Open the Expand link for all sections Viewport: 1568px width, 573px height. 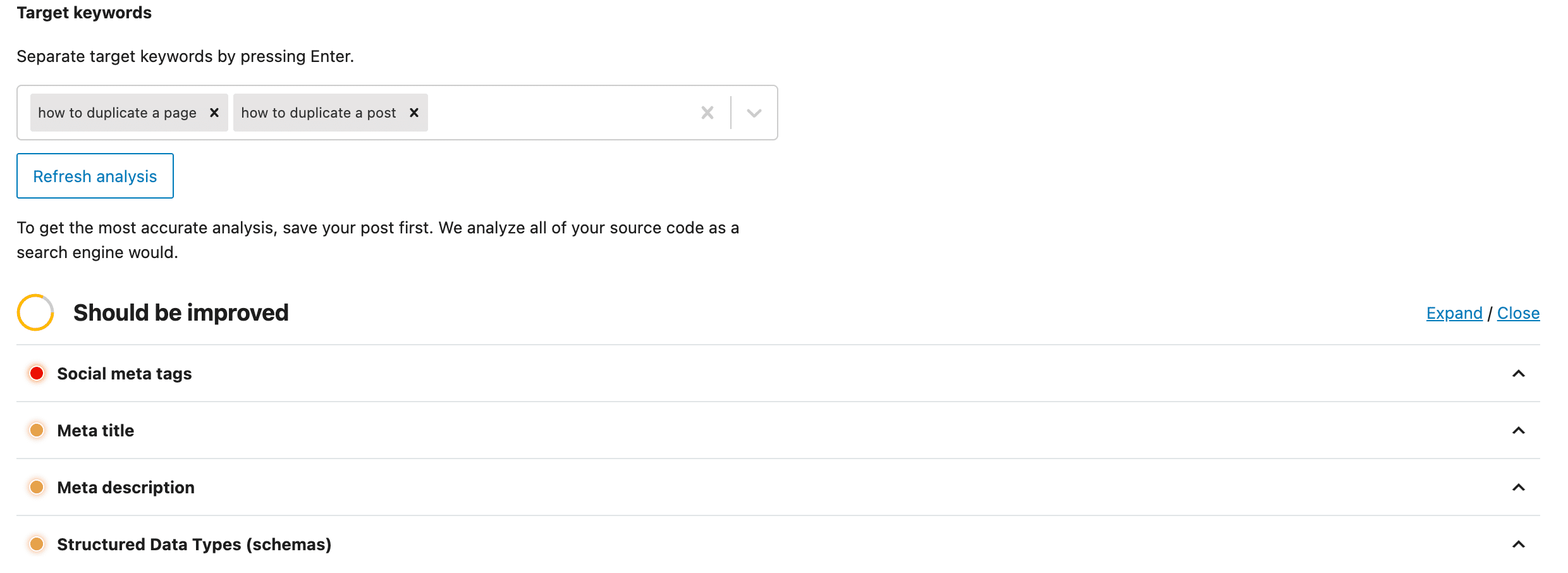tap(1454, 312)
